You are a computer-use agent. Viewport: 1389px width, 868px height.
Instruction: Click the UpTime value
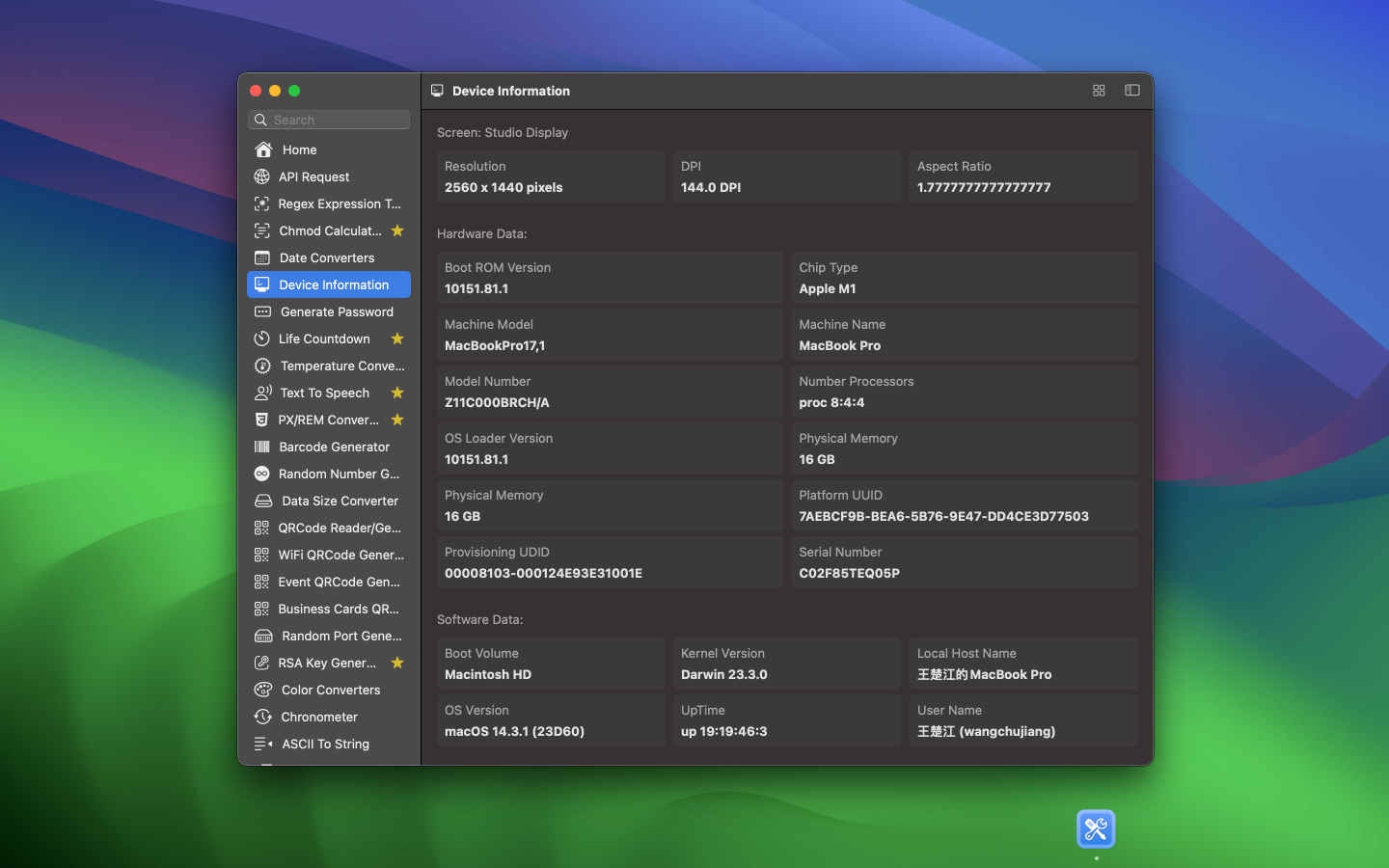coord(724,731)
